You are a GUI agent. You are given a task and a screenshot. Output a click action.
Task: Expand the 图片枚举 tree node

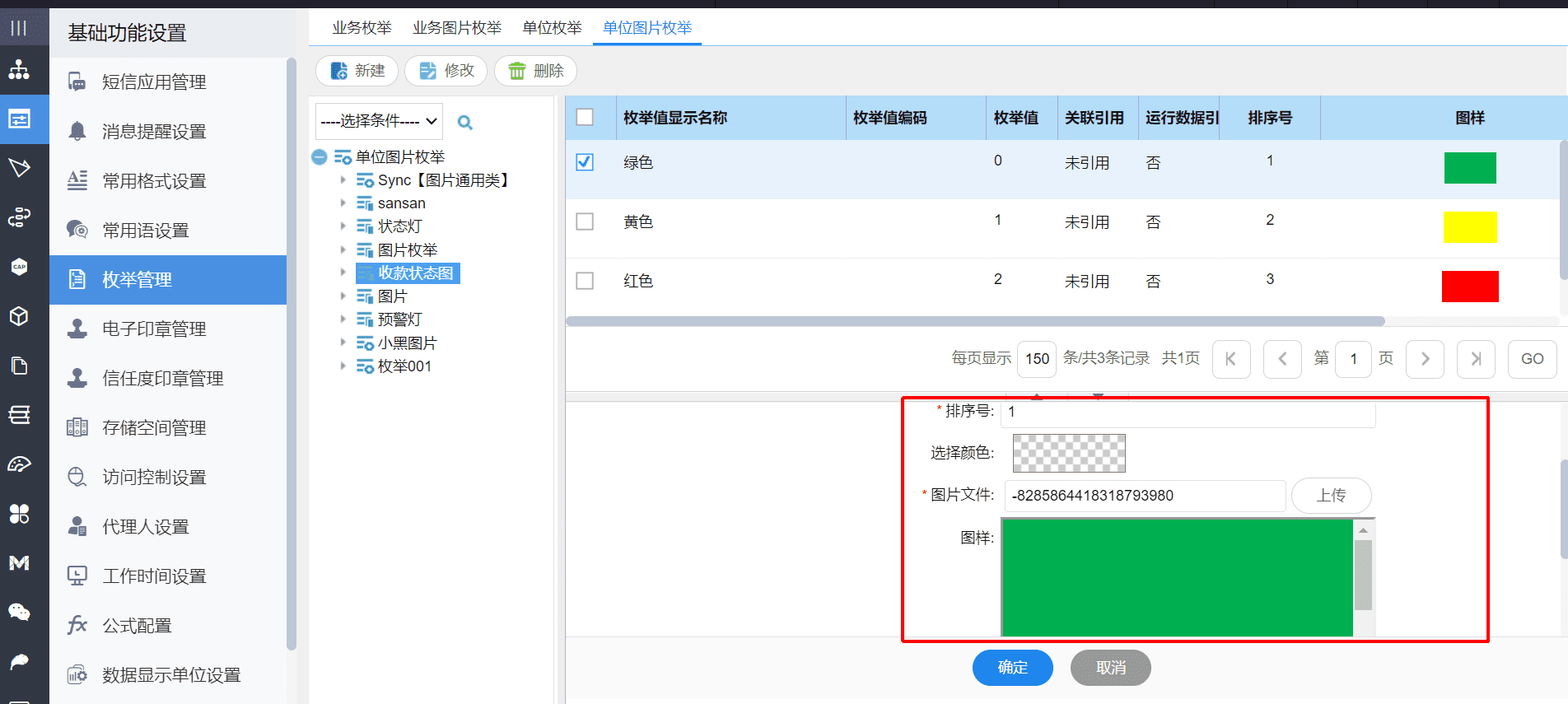(343, 249)
